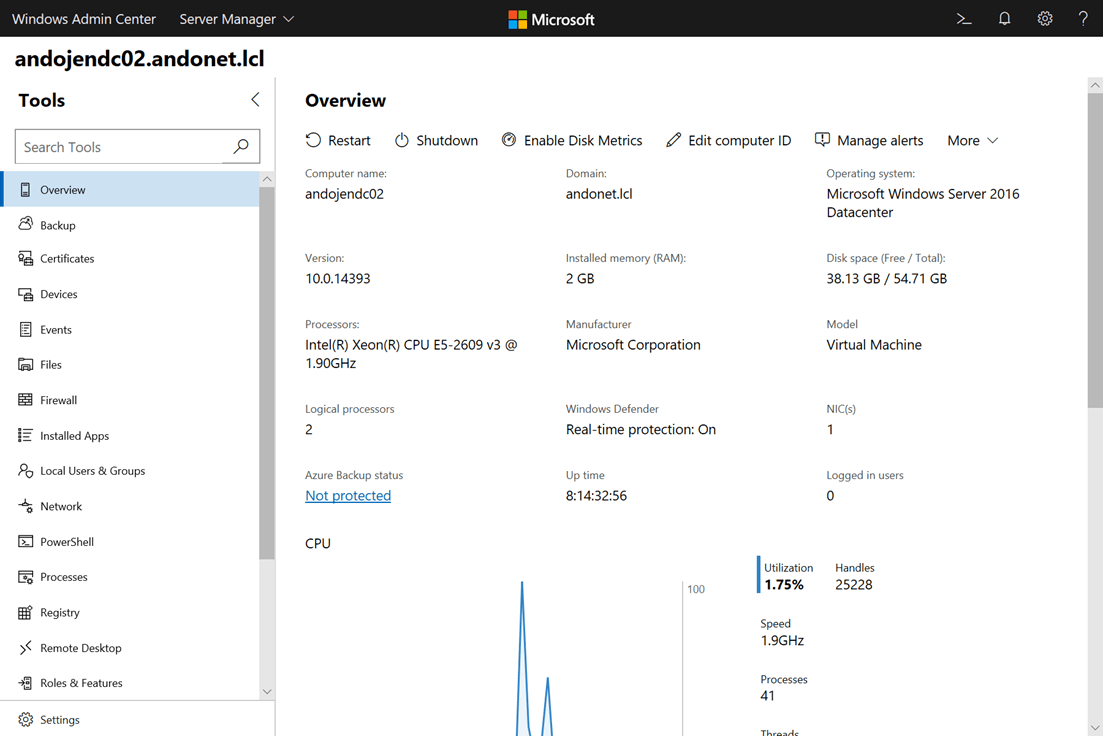This screenshot has width=1103, height=736.
Task: Click the Real-time protection: On value
Action: click(x=640, y=429)
